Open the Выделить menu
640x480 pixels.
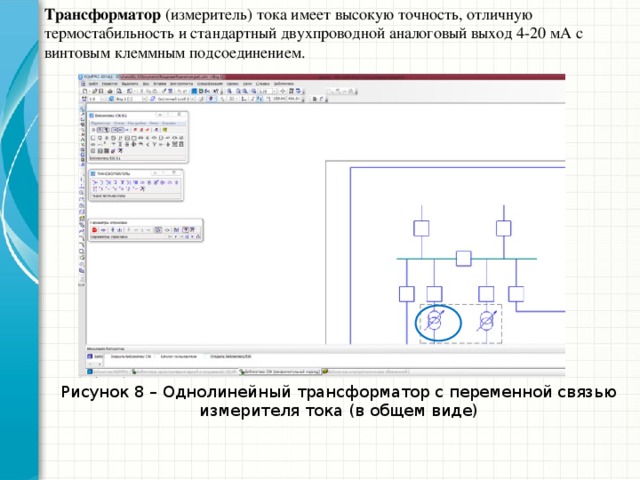[x=130, y=84]
